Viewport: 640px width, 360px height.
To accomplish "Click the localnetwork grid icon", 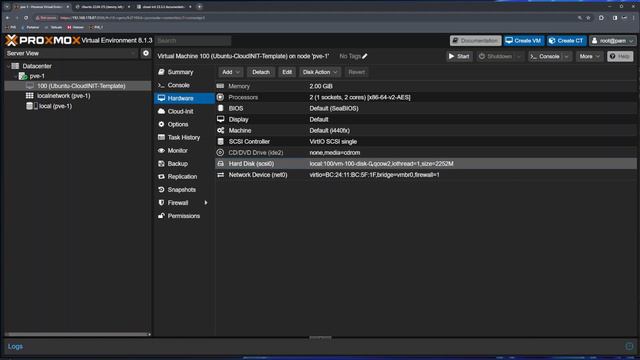I will click(x=29, y=96).
